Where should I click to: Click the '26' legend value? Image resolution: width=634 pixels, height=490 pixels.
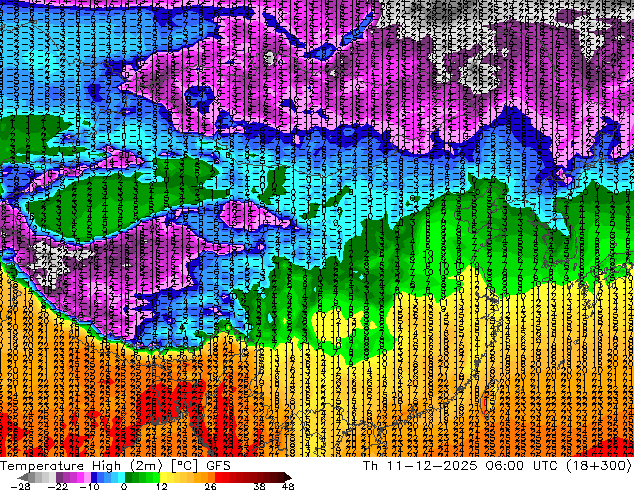[x=210, y=486]
